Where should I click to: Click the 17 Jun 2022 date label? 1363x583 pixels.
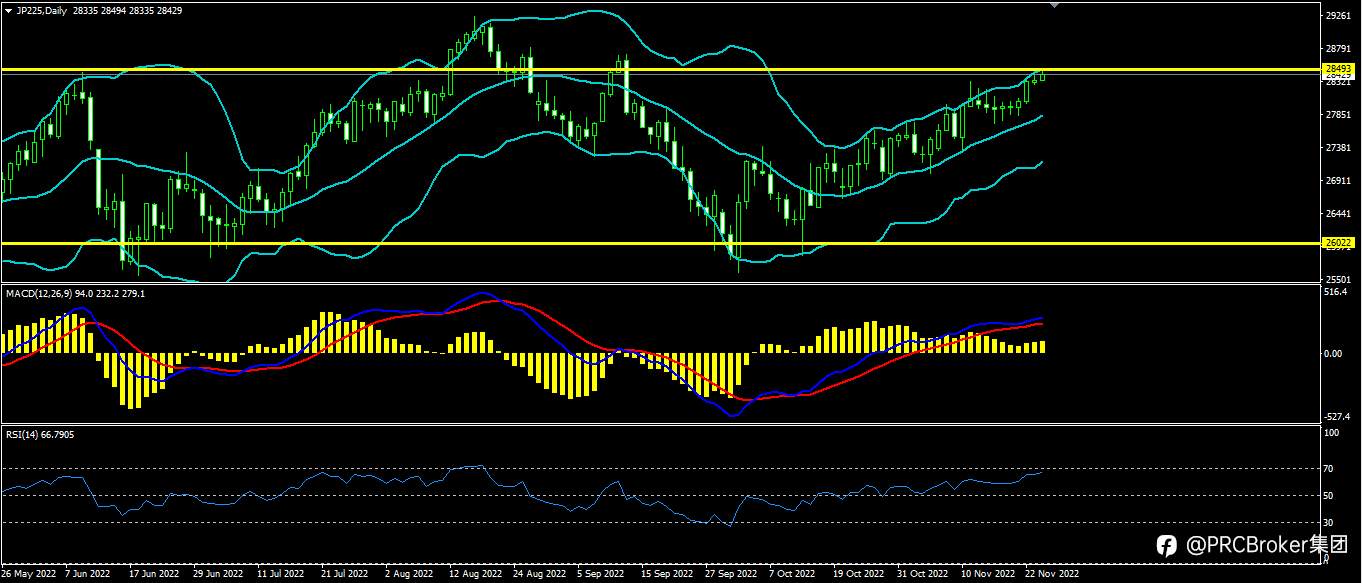154,575
